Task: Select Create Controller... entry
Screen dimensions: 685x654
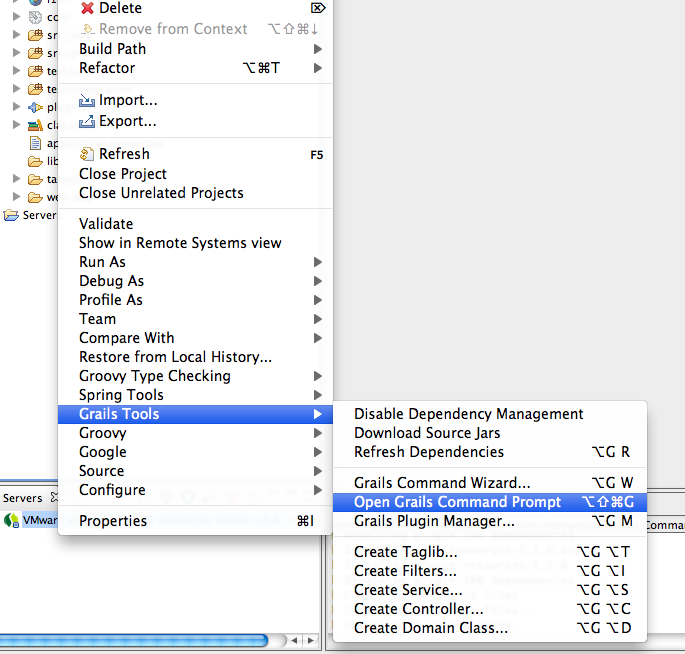Action: click(x=490, y=609)
